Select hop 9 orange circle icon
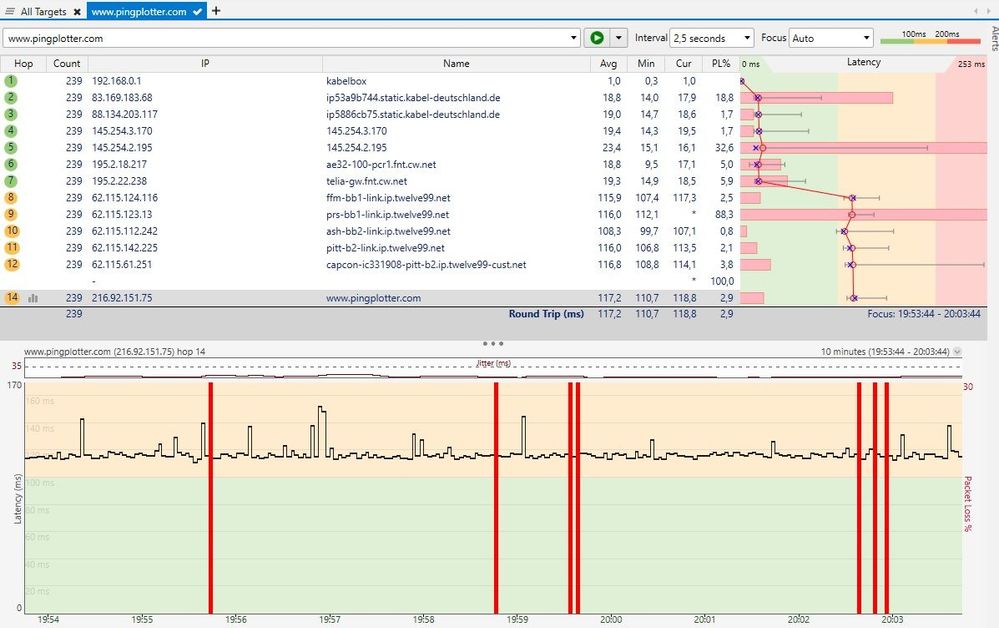 coord(11,214)
